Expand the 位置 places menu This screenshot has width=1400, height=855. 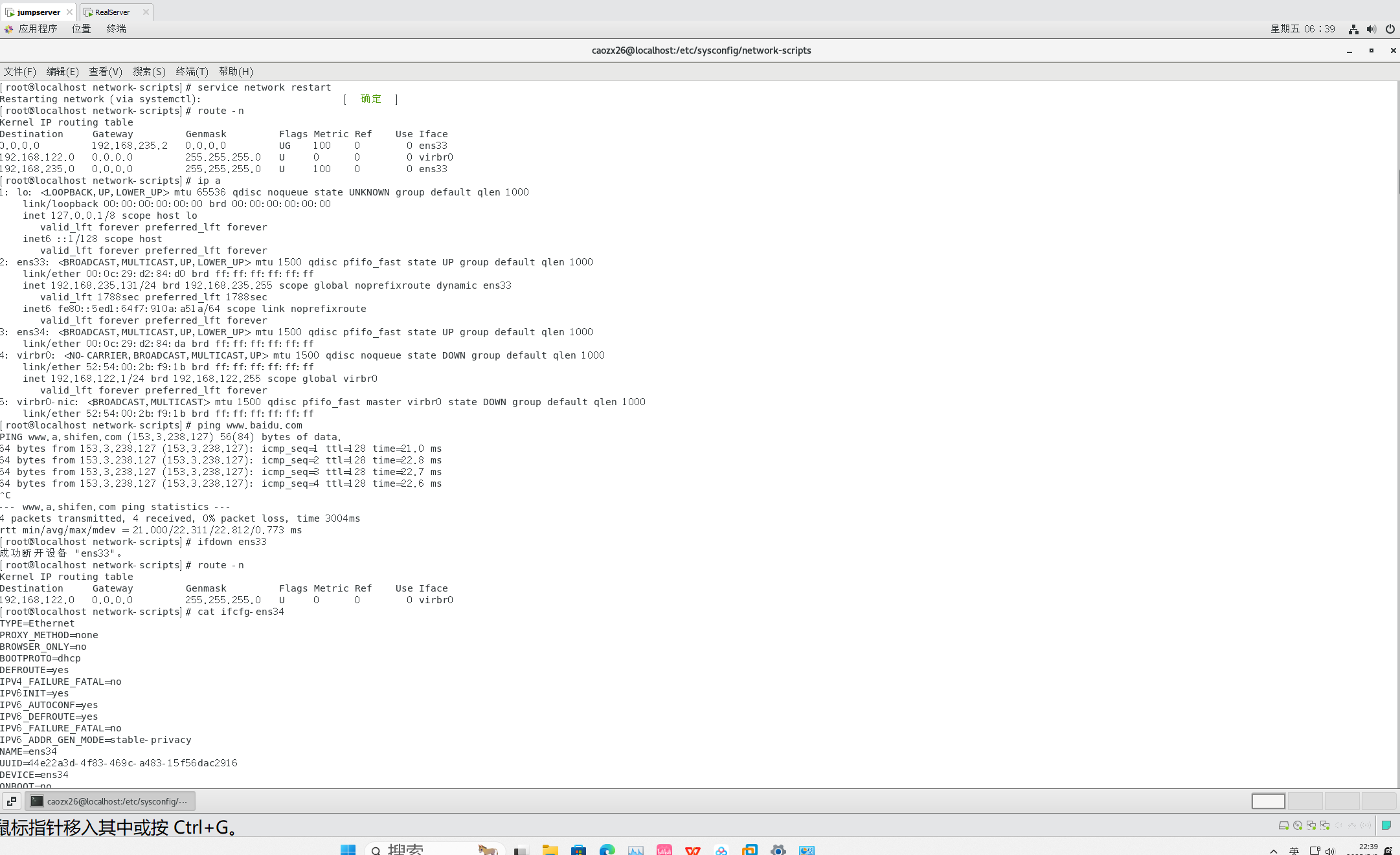pos(81,29)
